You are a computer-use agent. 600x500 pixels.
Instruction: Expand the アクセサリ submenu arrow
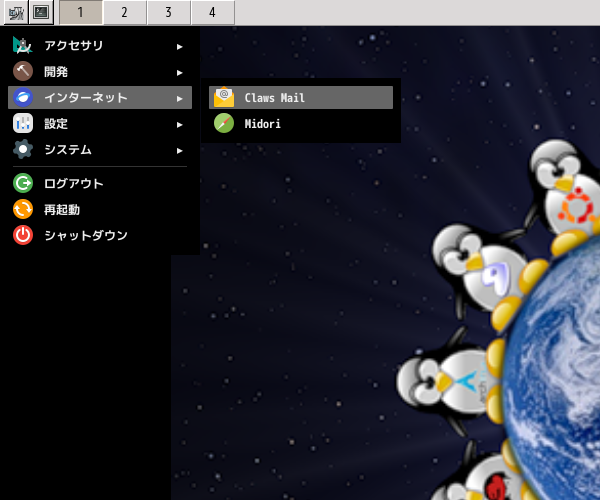coord(179,47)
